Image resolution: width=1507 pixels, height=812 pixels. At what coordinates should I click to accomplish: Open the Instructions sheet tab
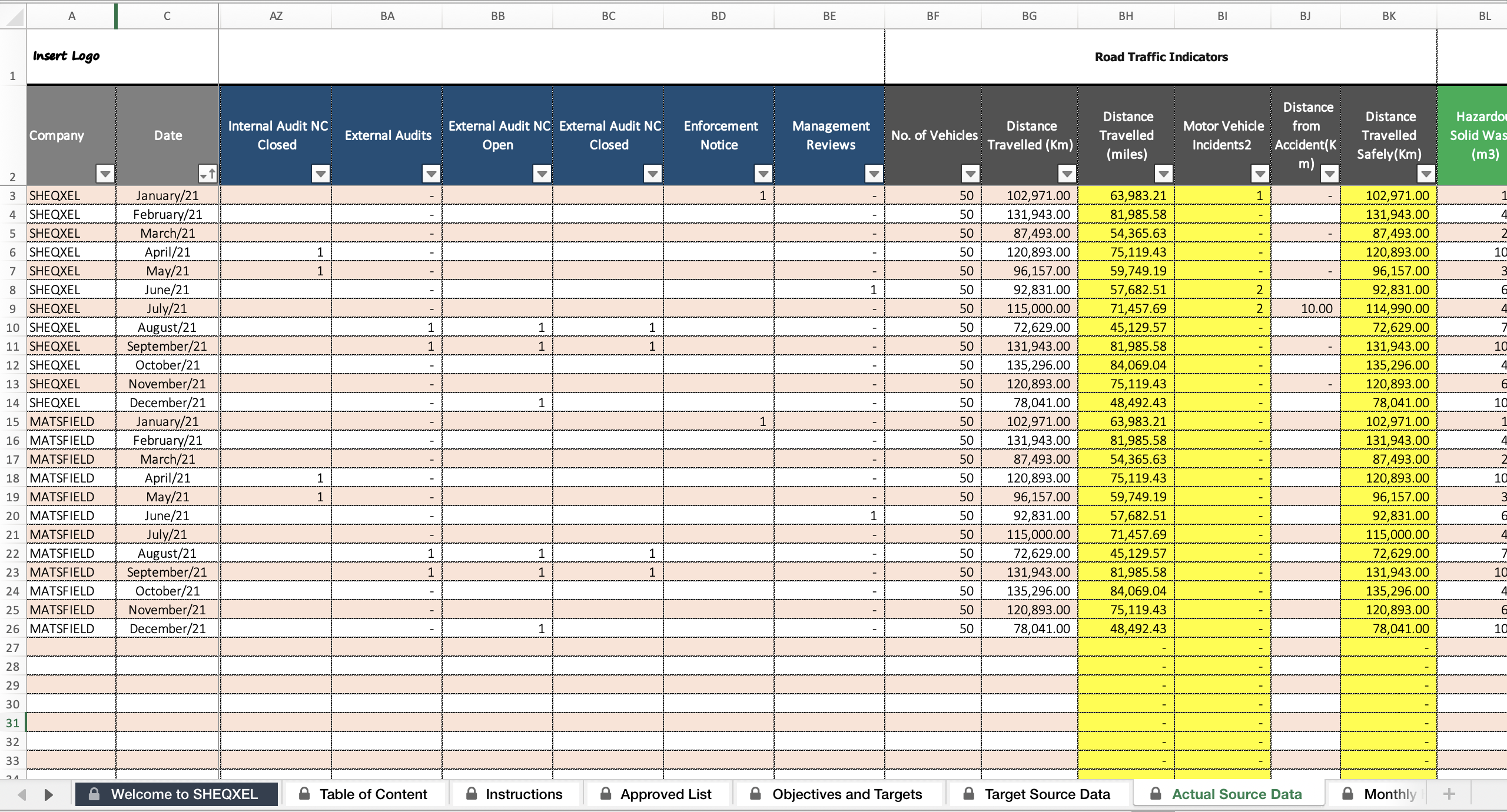point(516,794)
